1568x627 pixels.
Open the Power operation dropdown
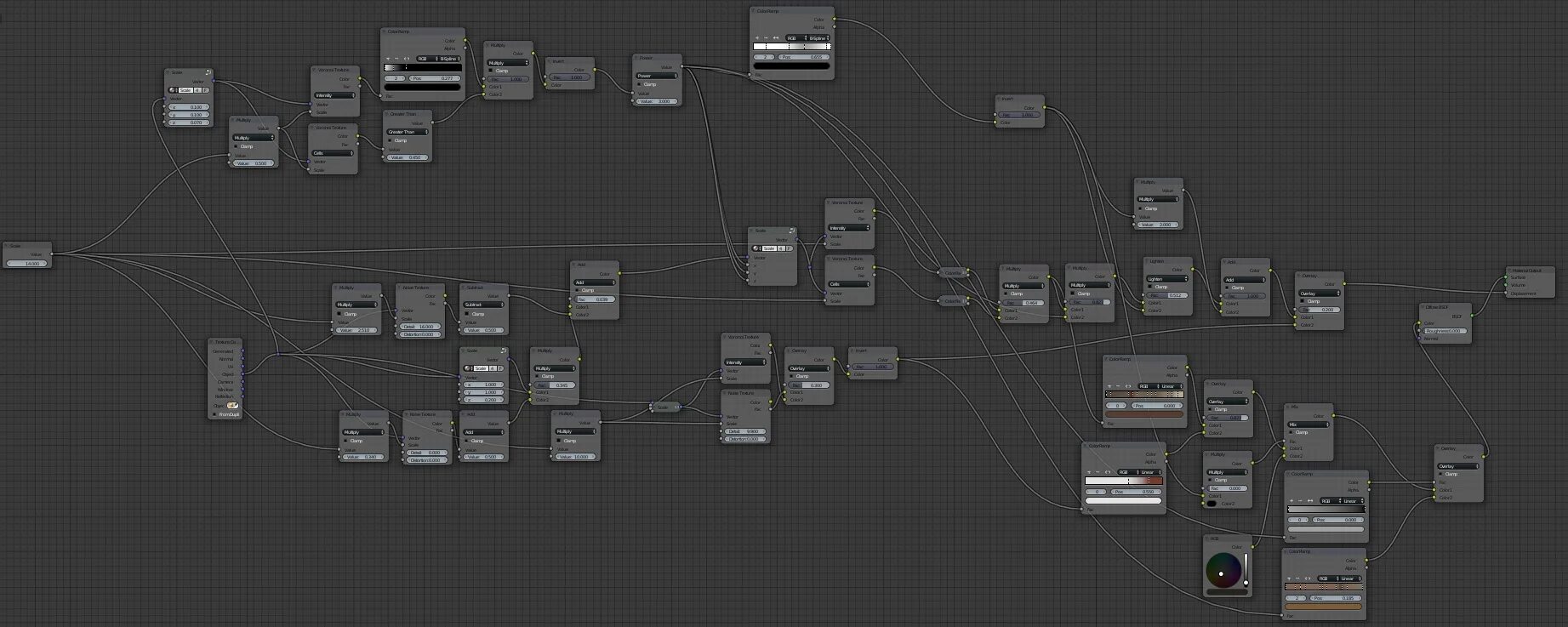(x=657, y=76)
